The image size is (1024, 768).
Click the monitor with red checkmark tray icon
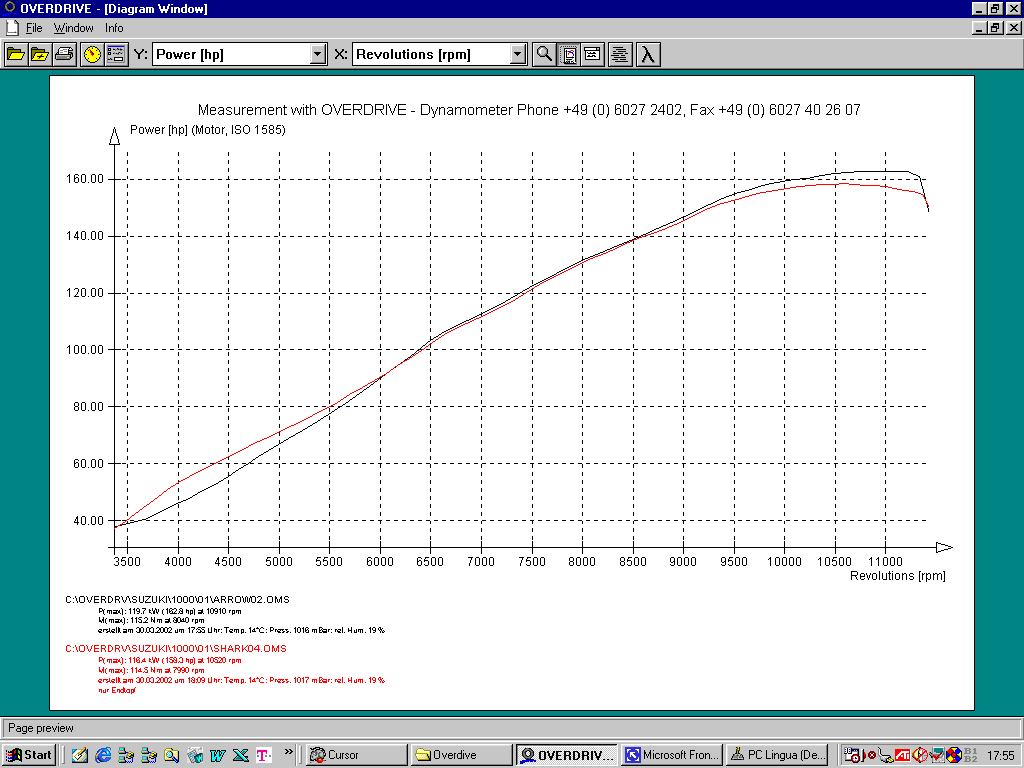click(x=937, y=756)
